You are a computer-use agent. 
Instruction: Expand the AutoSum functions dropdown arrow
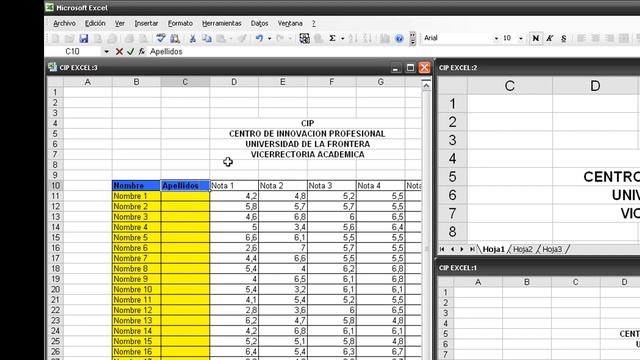(342, 38)
